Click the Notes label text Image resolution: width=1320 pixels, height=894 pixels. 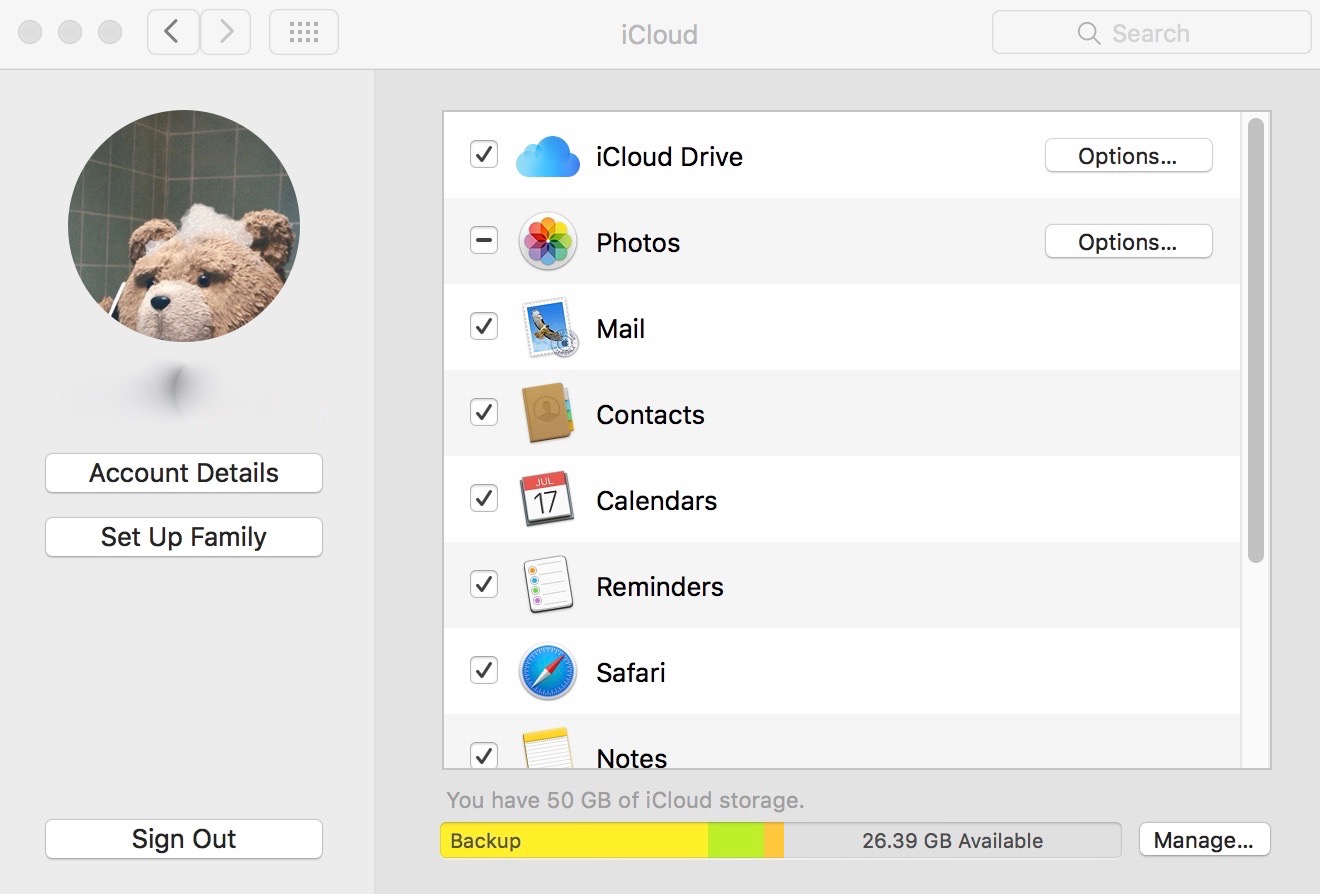tap(632, 758)
